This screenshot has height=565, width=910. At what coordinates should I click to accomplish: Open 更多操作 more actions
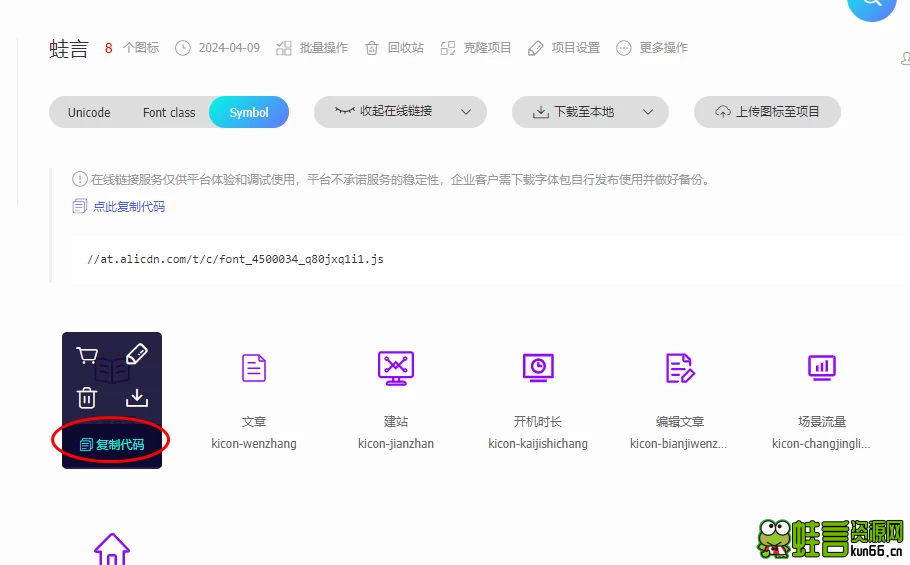click(x=652, y=48)
